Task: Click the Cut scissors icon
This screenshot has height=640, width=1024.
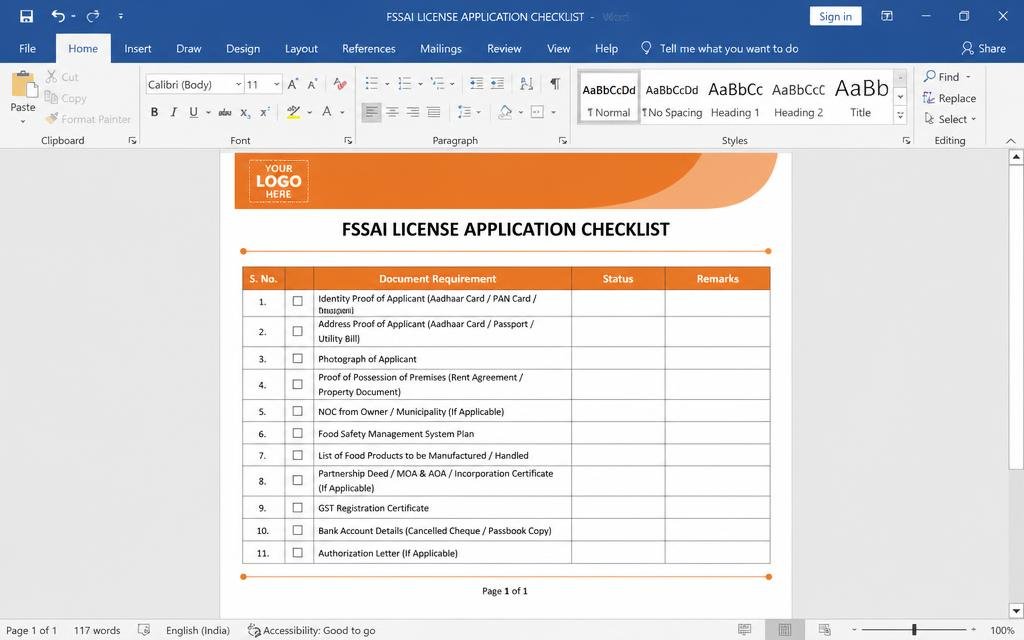Action: tap(52, 76)
